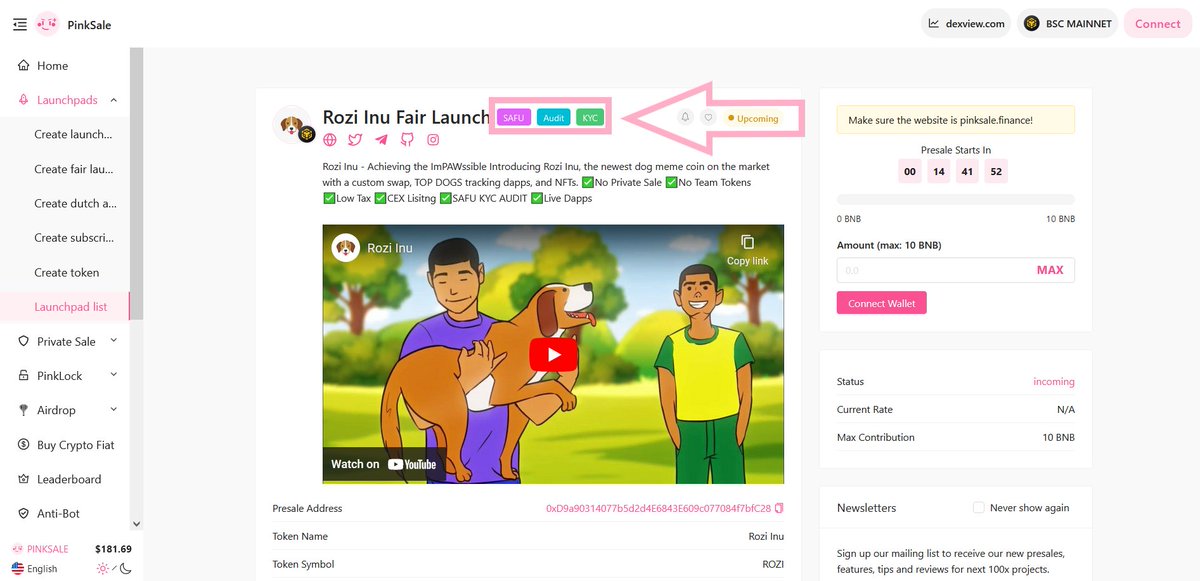Open the Rozi Inu website via globe icon
This screenshot has height=581, width=1200.
click(x=330, y=139)
